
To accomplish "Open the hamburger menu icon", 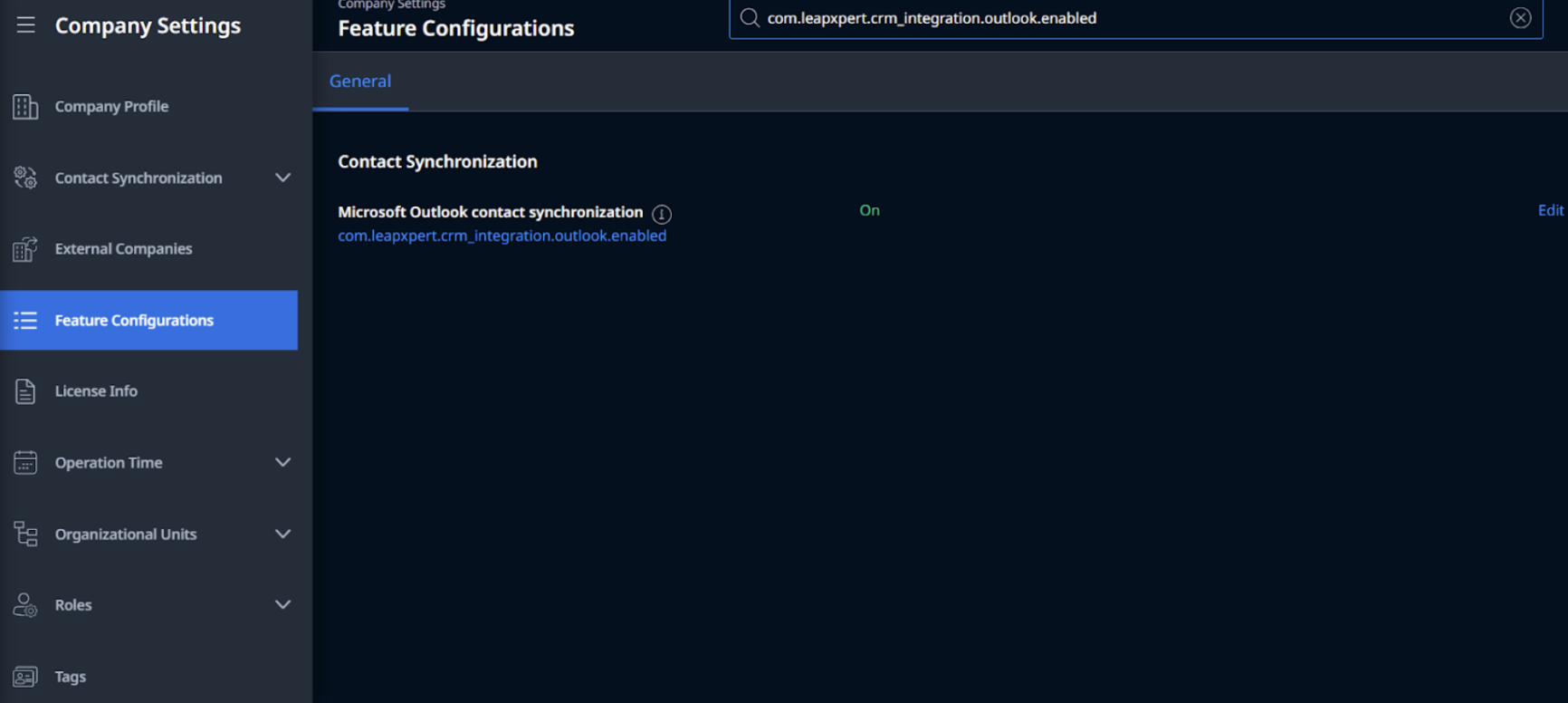I will point(25,25).
